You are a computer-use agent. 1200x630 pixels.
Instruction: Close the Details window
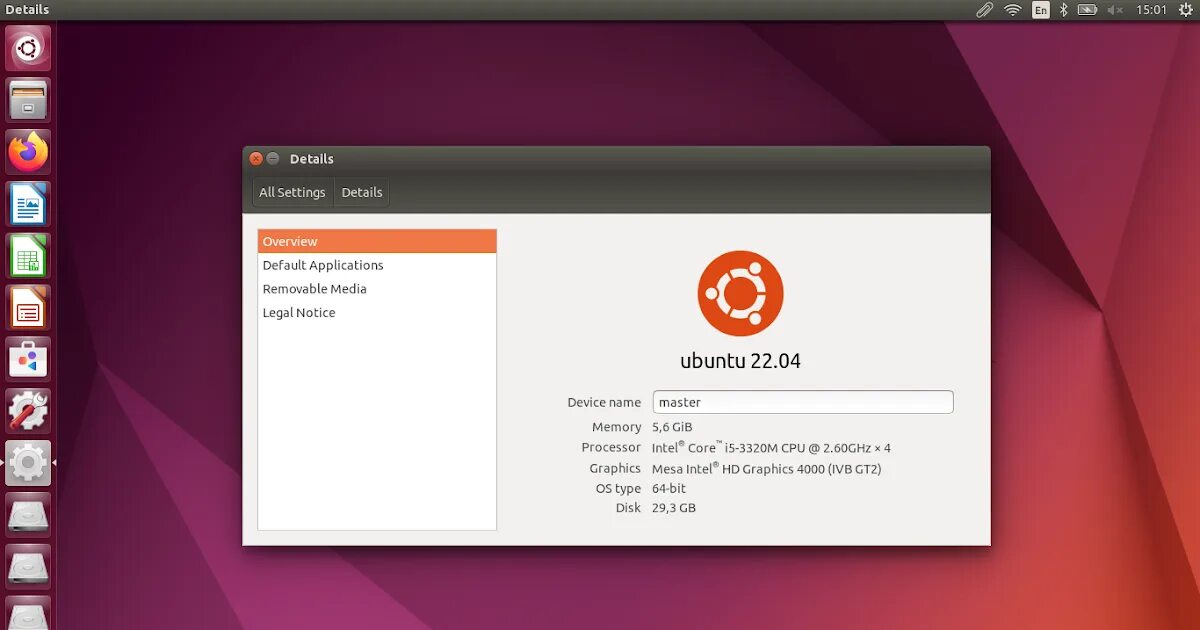pyautogui.click(x=256, y=159)
